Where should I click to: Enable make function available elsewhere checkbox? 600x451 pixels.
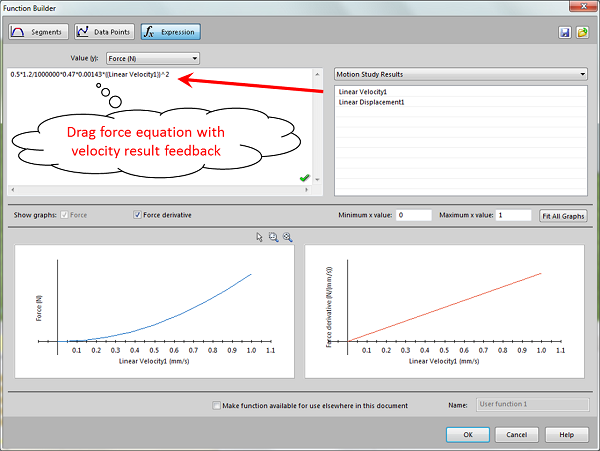point(217,406)
